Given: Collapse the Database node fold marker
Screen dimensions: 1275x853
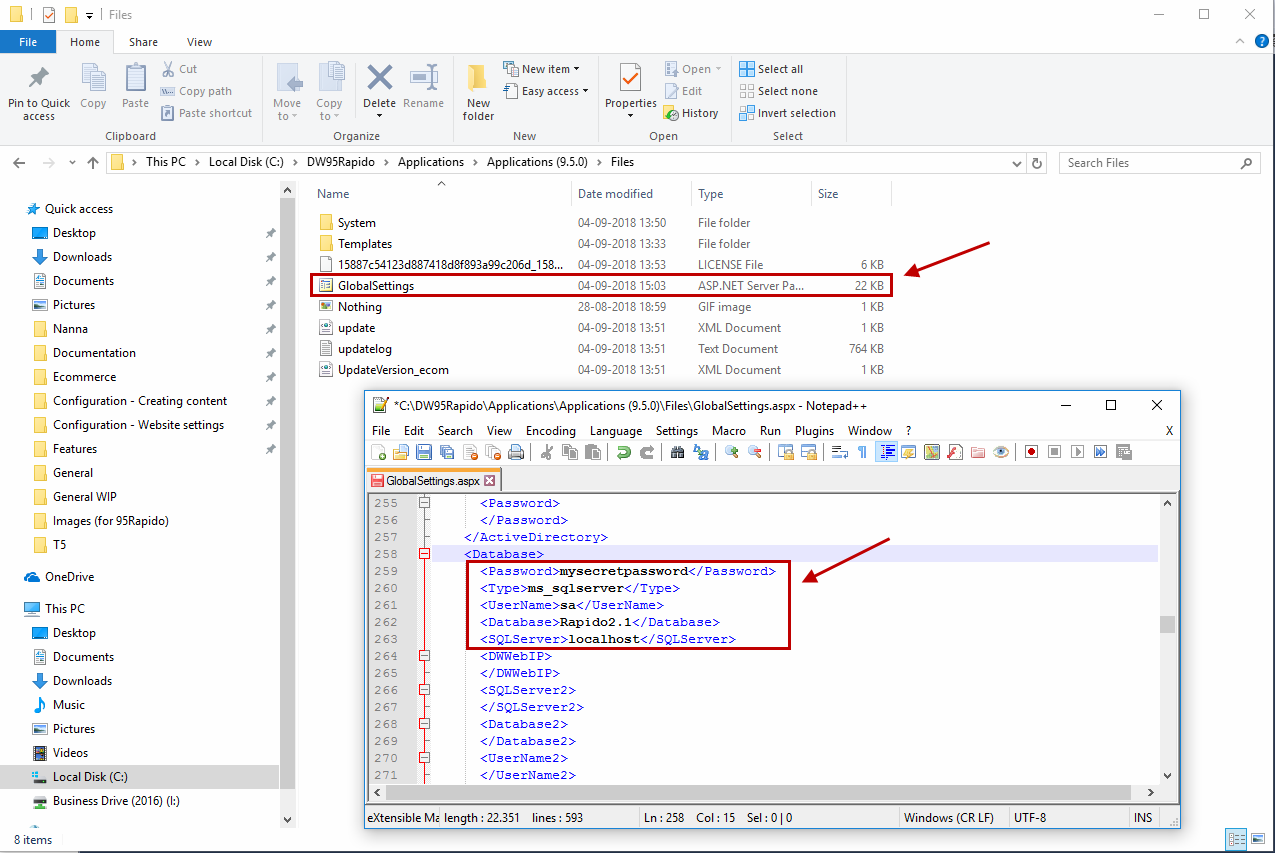Looking at the screenshot, I should coord(424,554).
